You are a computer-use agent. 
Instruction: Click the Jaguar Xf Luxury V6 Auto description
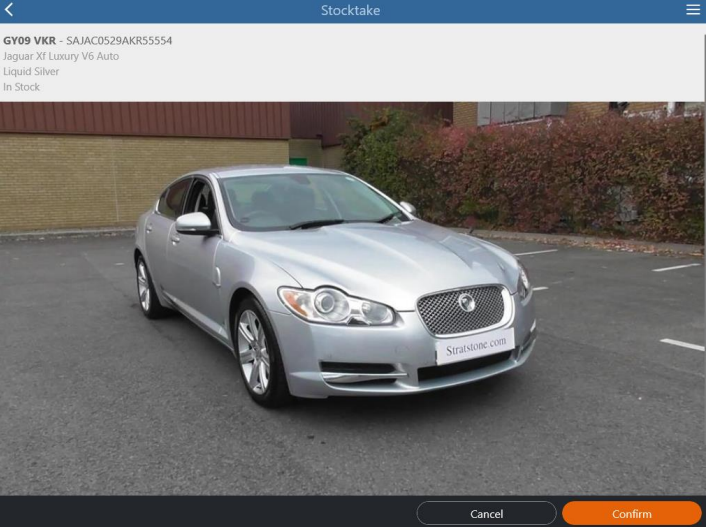(x=61, y=56)
